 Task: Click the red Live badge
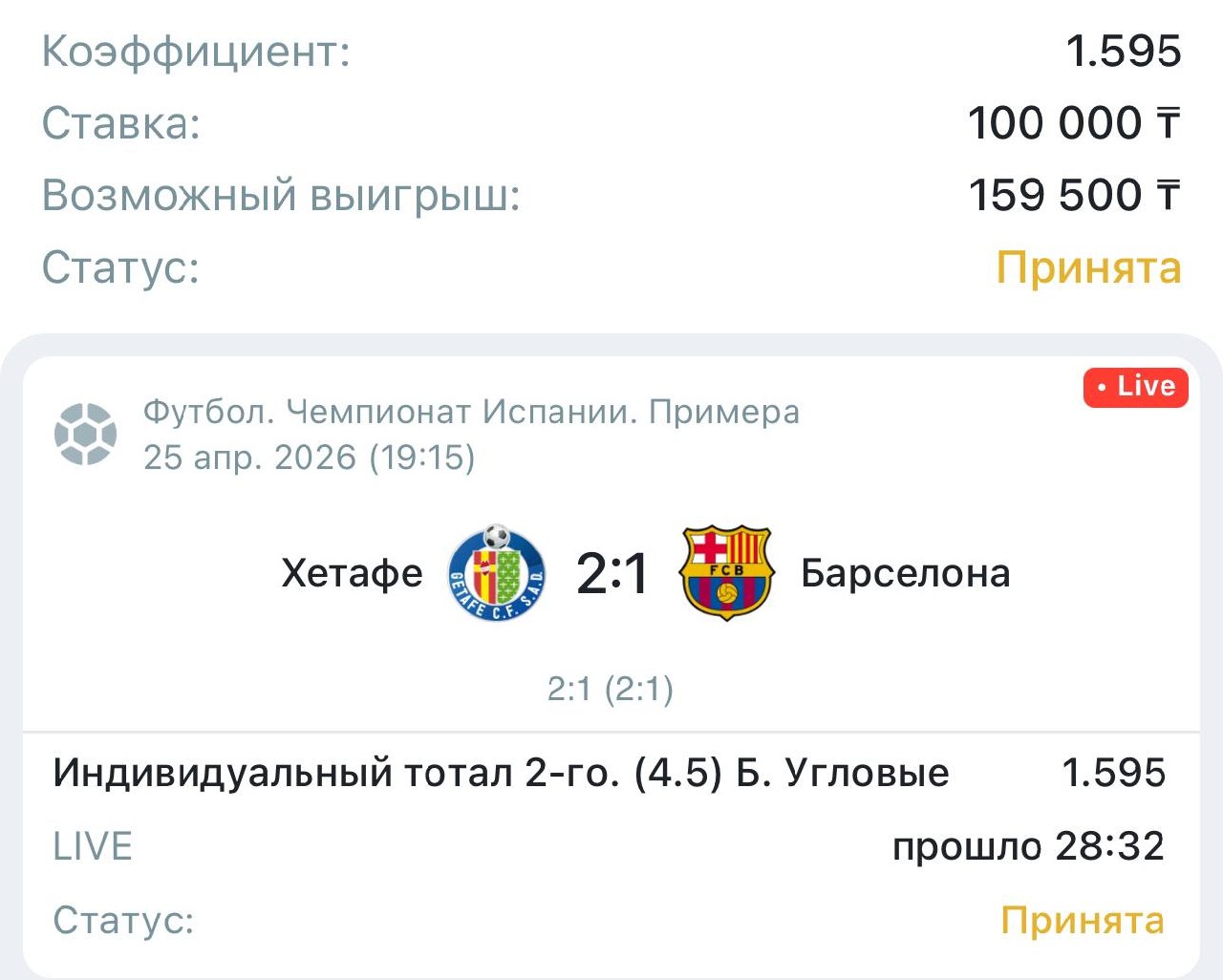[1135, 387]
